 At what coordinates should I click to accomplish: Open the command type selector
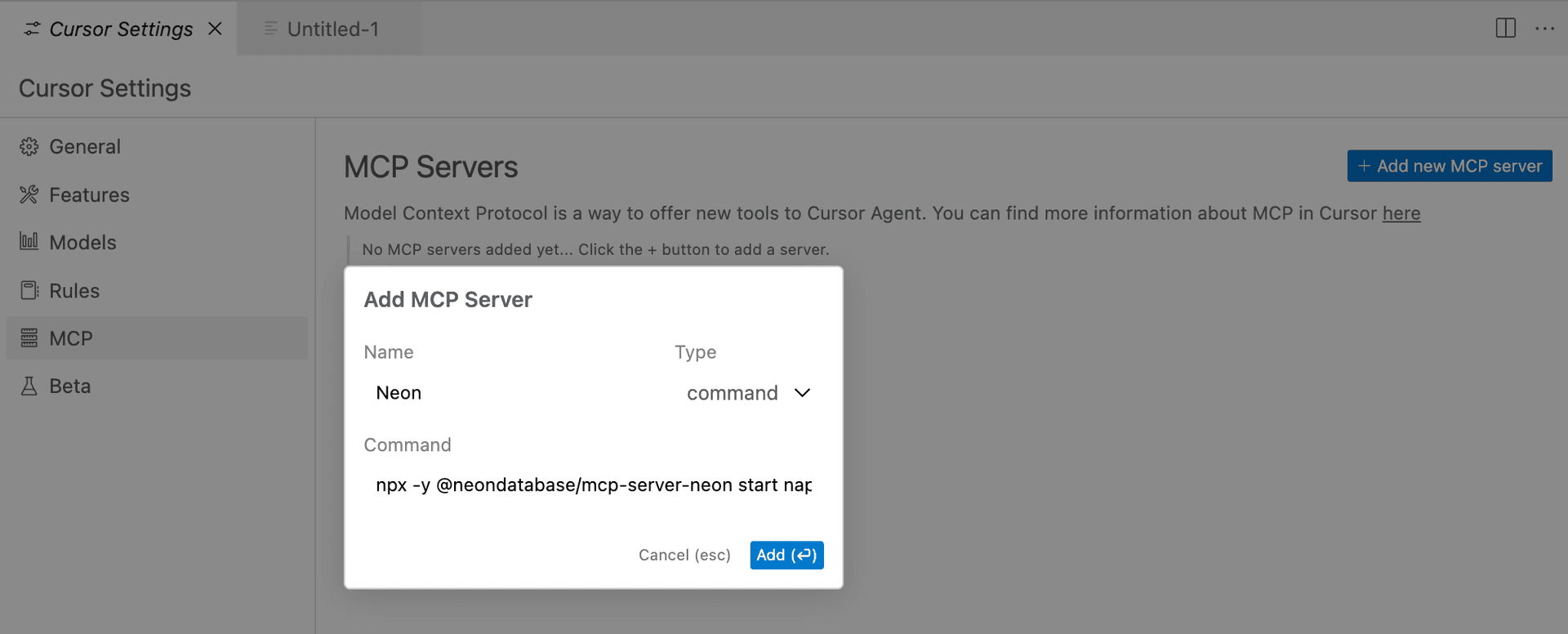pyautogui.click(x=733, y=393)
